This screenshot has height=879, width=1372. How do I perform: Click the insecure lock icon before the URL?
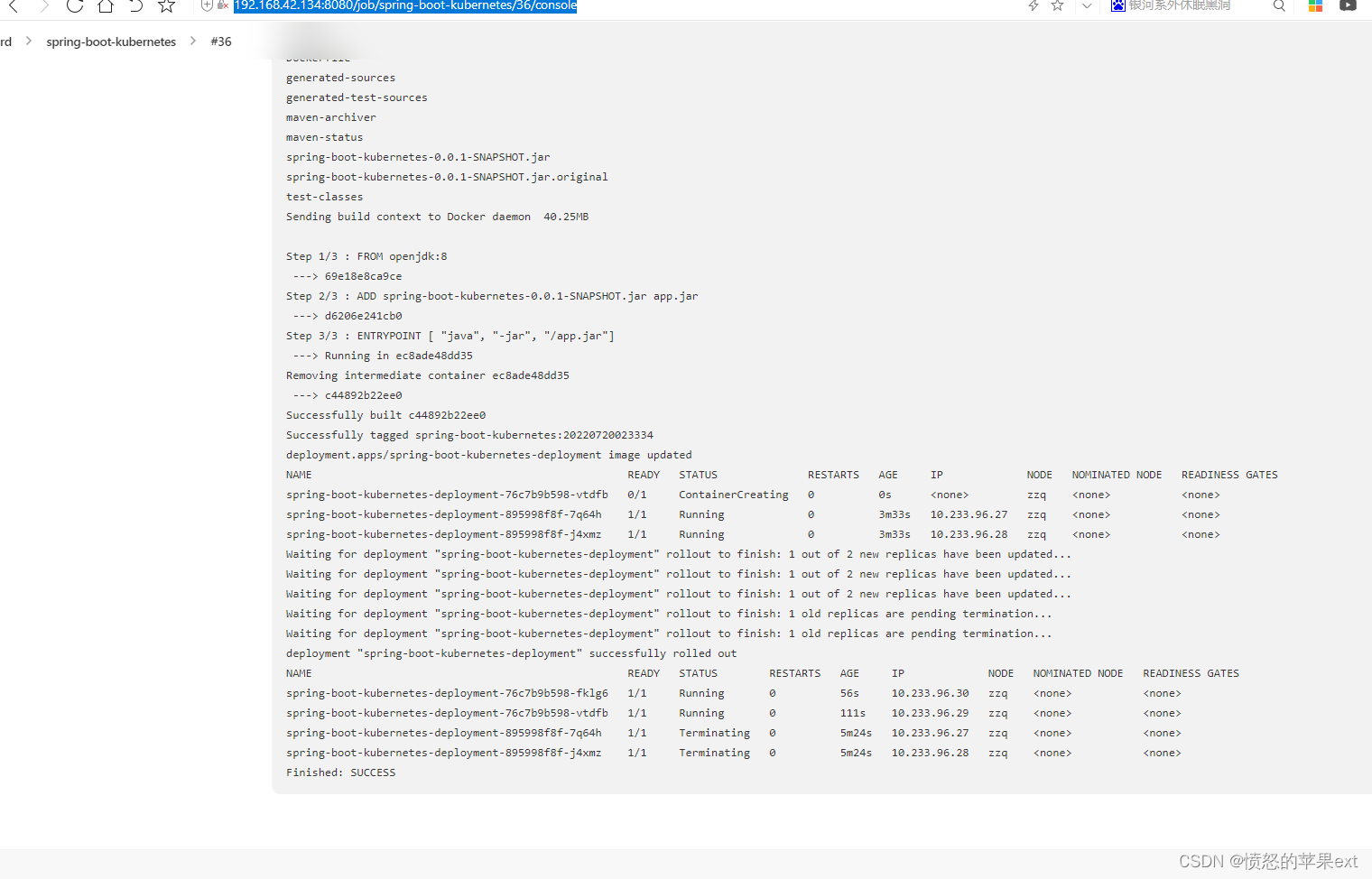[x=223, y=5]
